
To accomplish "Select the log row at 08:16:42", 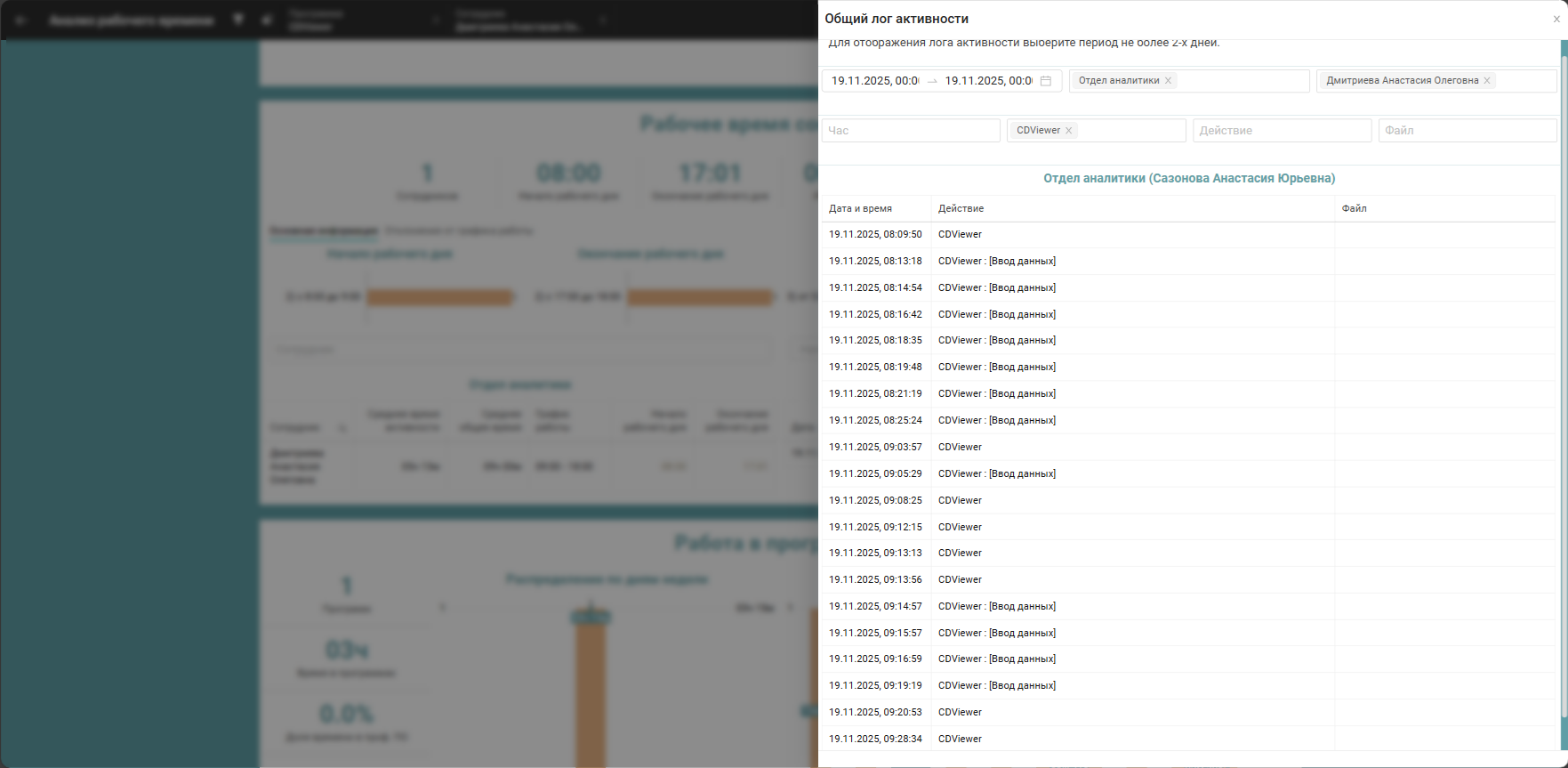I will click(1188, 315).
